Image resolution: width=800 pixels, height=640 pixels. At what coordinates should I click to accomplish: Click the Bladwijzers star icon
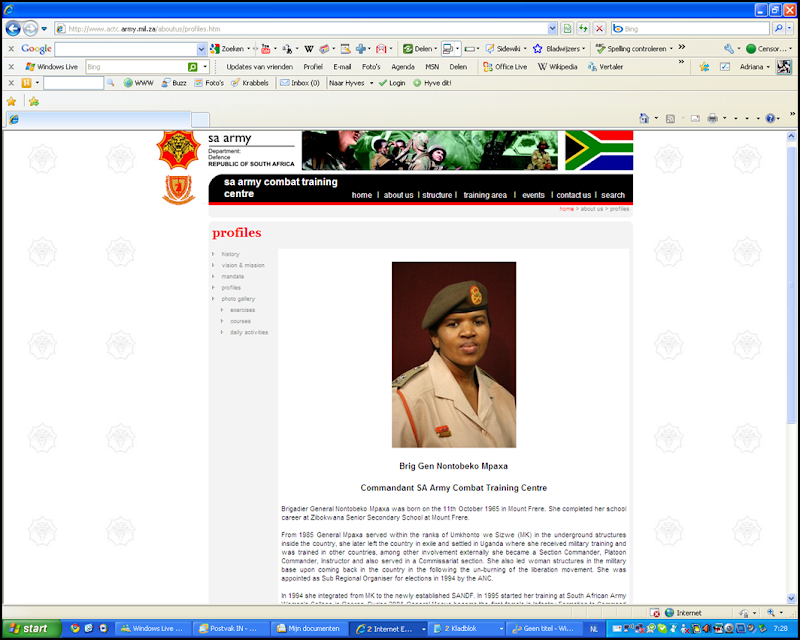tap(537, 49)
